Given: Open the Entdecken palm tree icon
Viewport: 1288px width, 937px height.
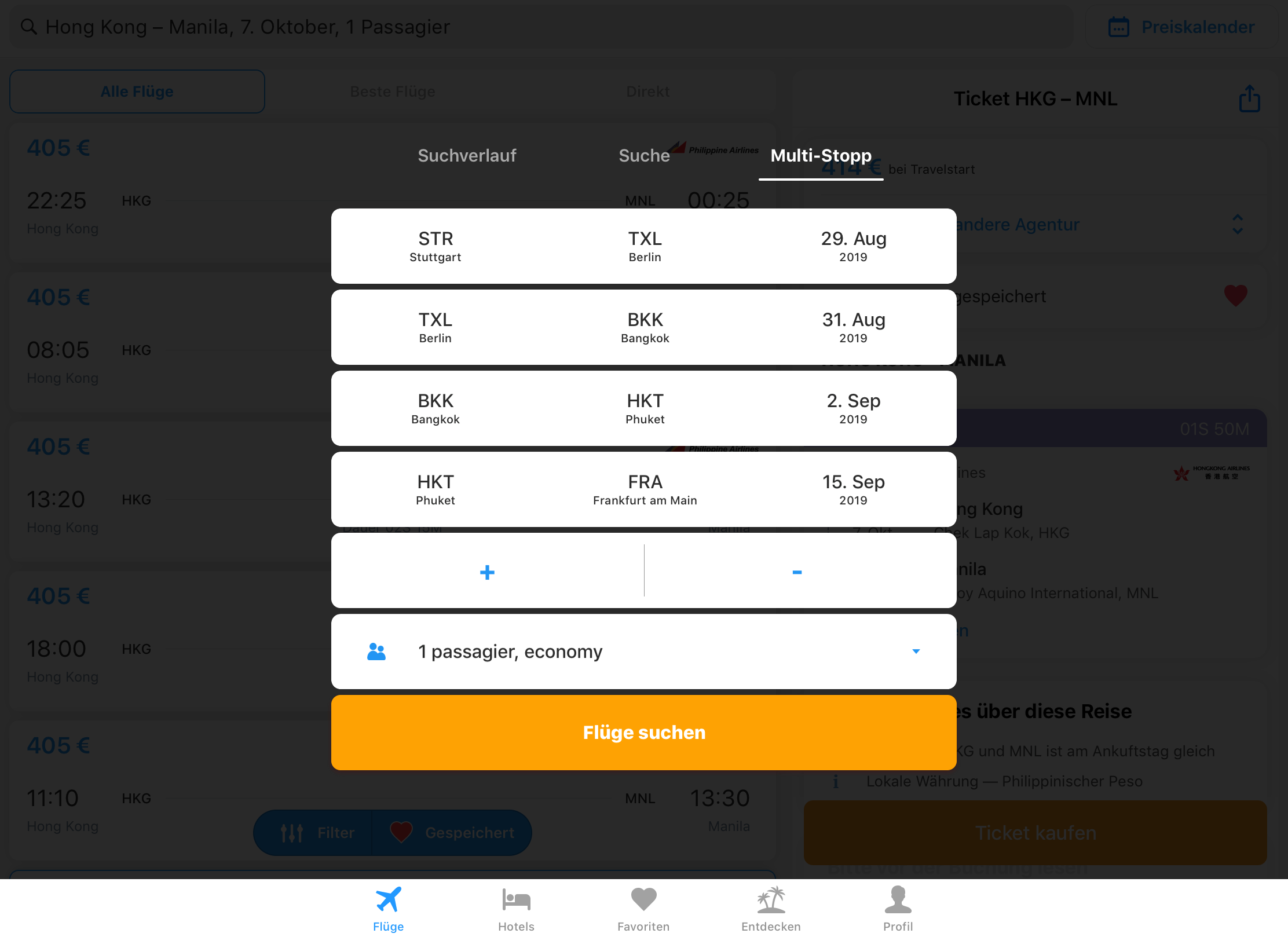Looking at the screenshot, I should pos(771,899).
